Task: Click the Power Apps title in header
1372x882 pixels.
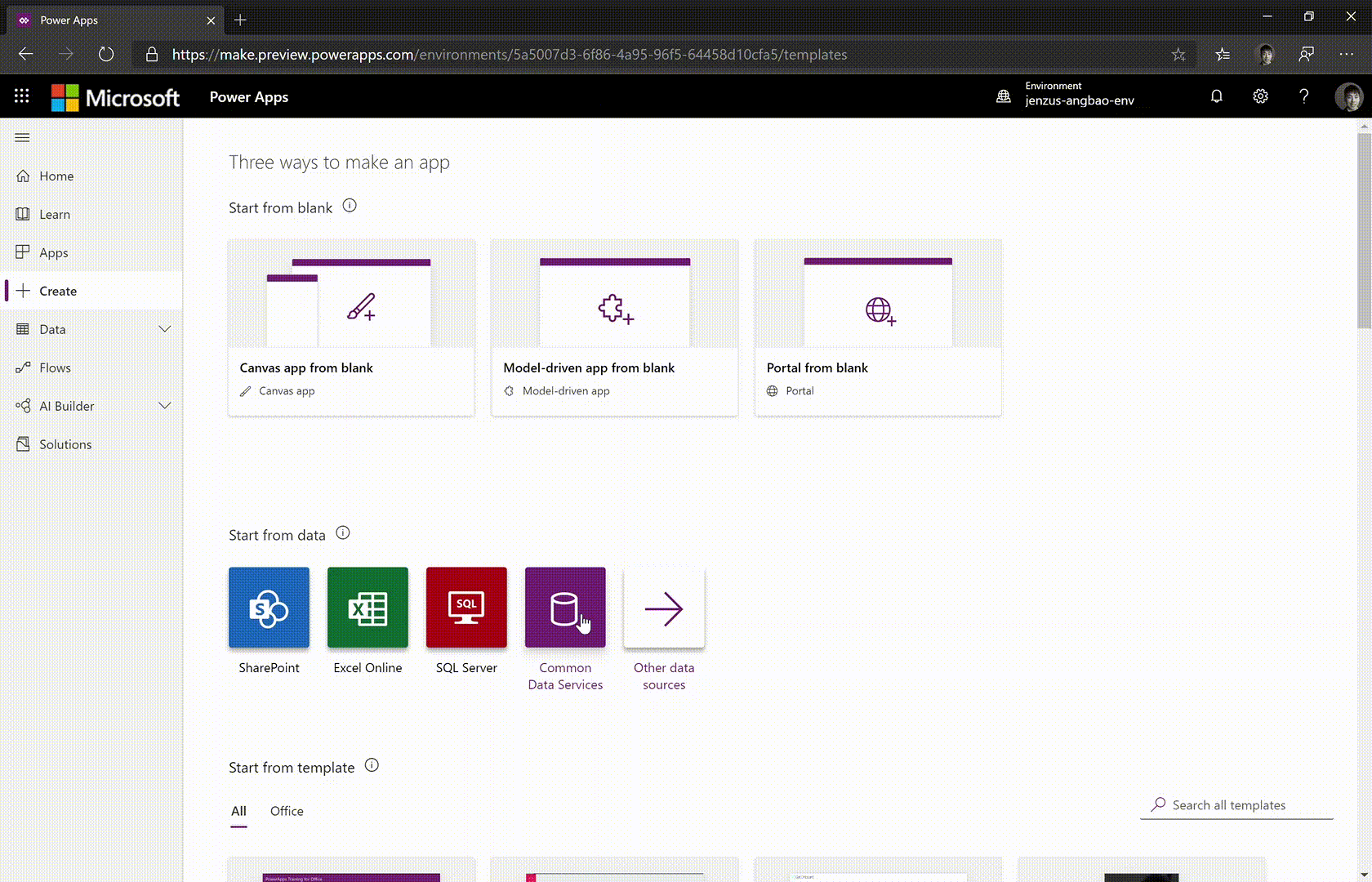Action: (249, 97)
